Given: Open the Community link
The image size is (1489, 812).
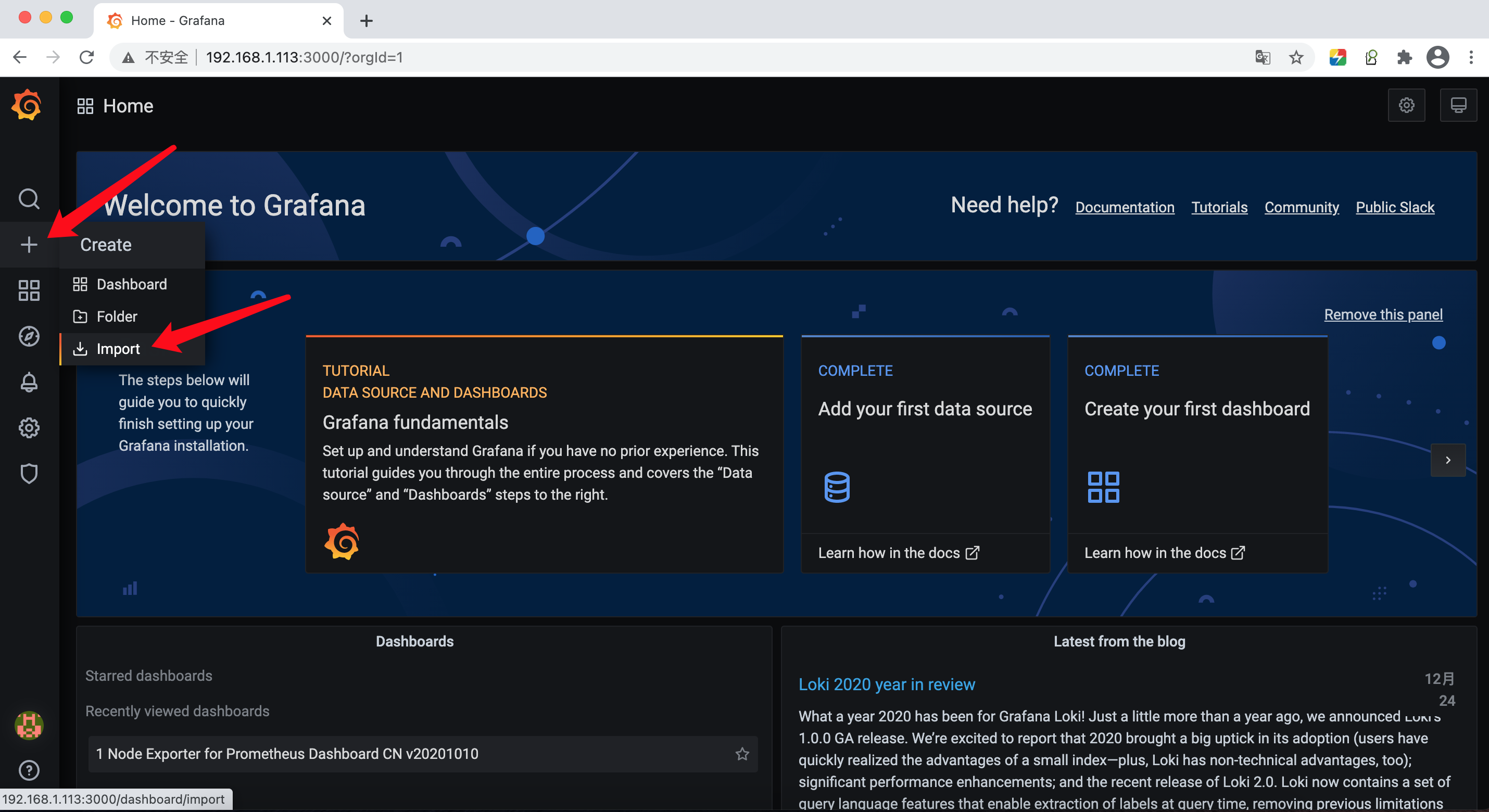Looking at the screenshot, I should tap(1302, 207).
